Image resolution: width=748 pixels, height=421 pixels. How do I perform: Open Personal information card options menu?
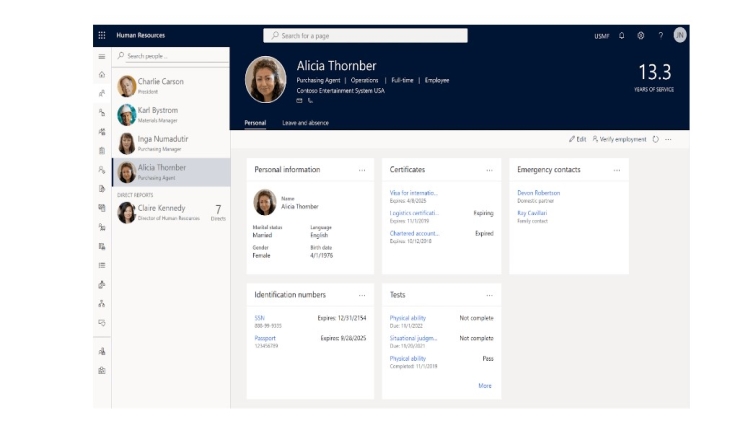[362, 170]
